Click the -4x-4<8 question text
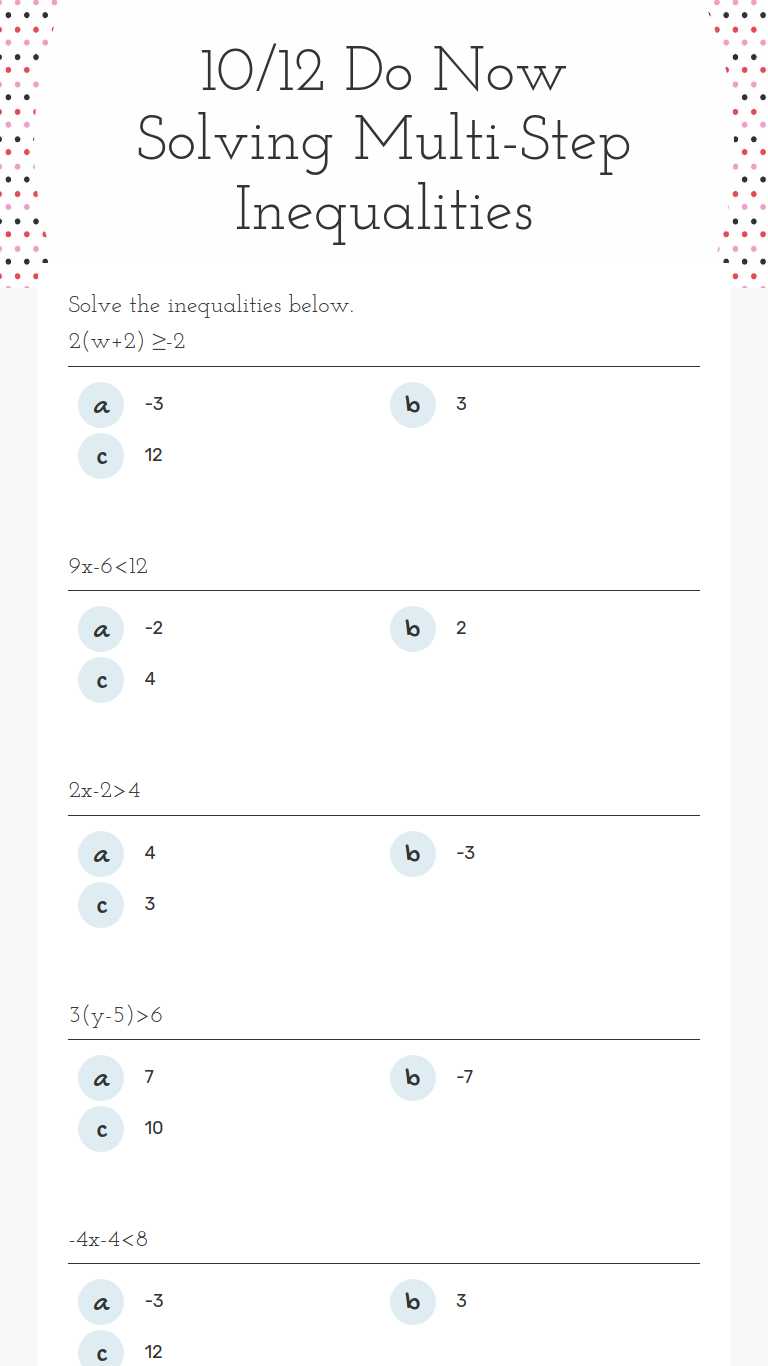Screen dimensions: 768x1366 [108, 1240]
